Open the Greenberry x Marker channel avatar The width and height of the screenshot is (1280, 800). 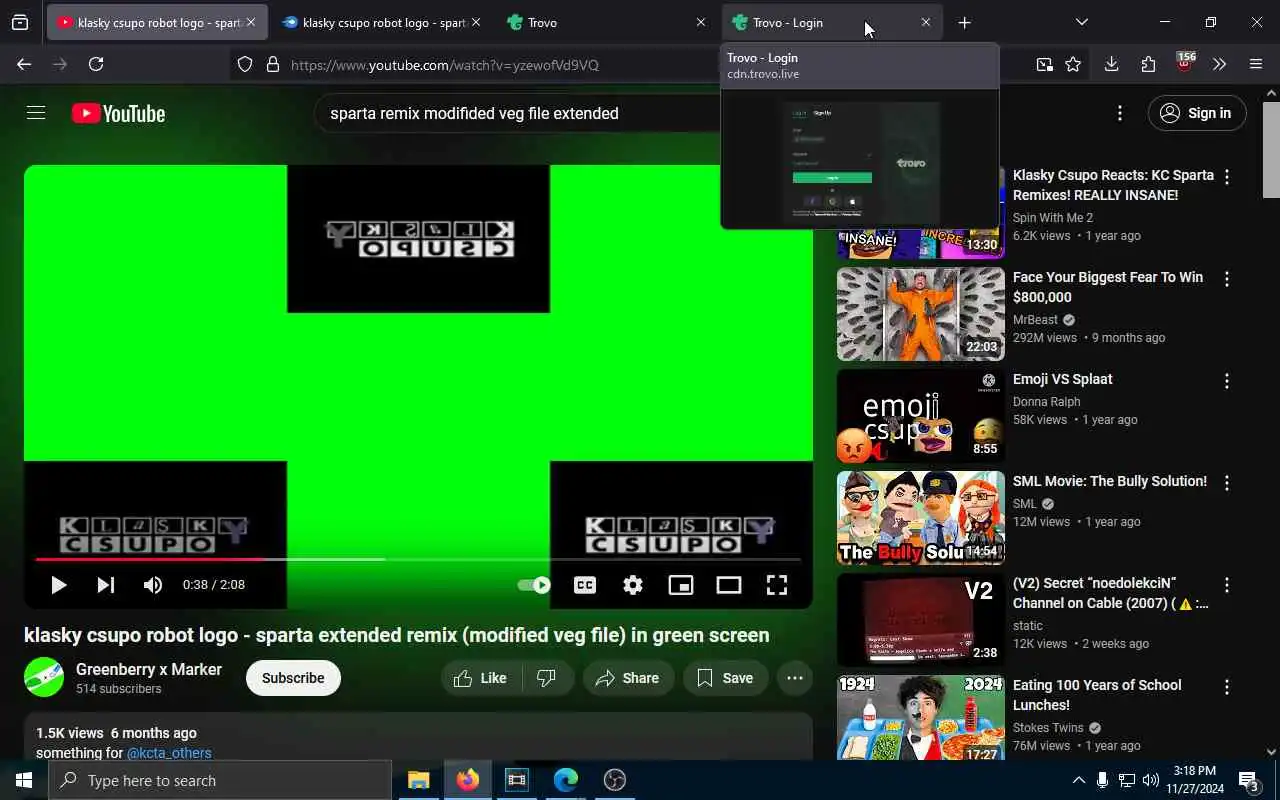44,677
